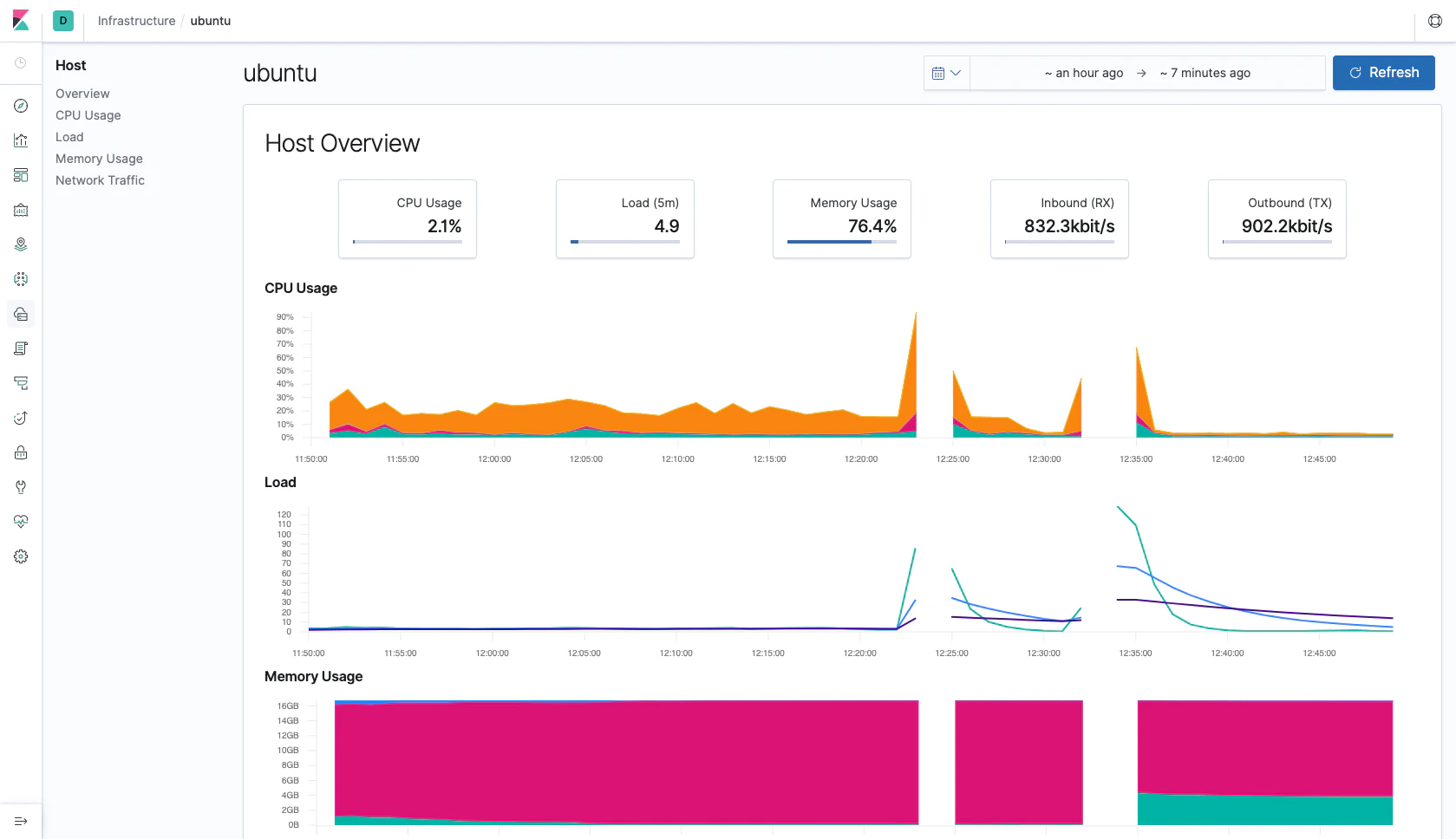Click the Memory Usage 76.4% gauge card
Screen dimensions: 1456x839
(x=842, y=218)
